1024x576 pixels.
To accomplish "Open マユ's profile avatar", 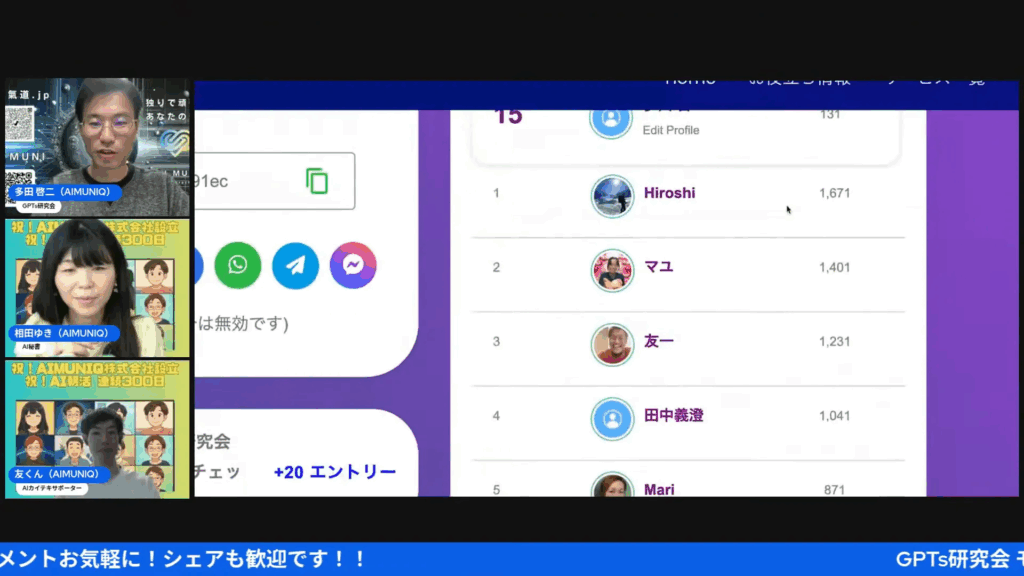I will pyautogui.click(x=612, y=270).
